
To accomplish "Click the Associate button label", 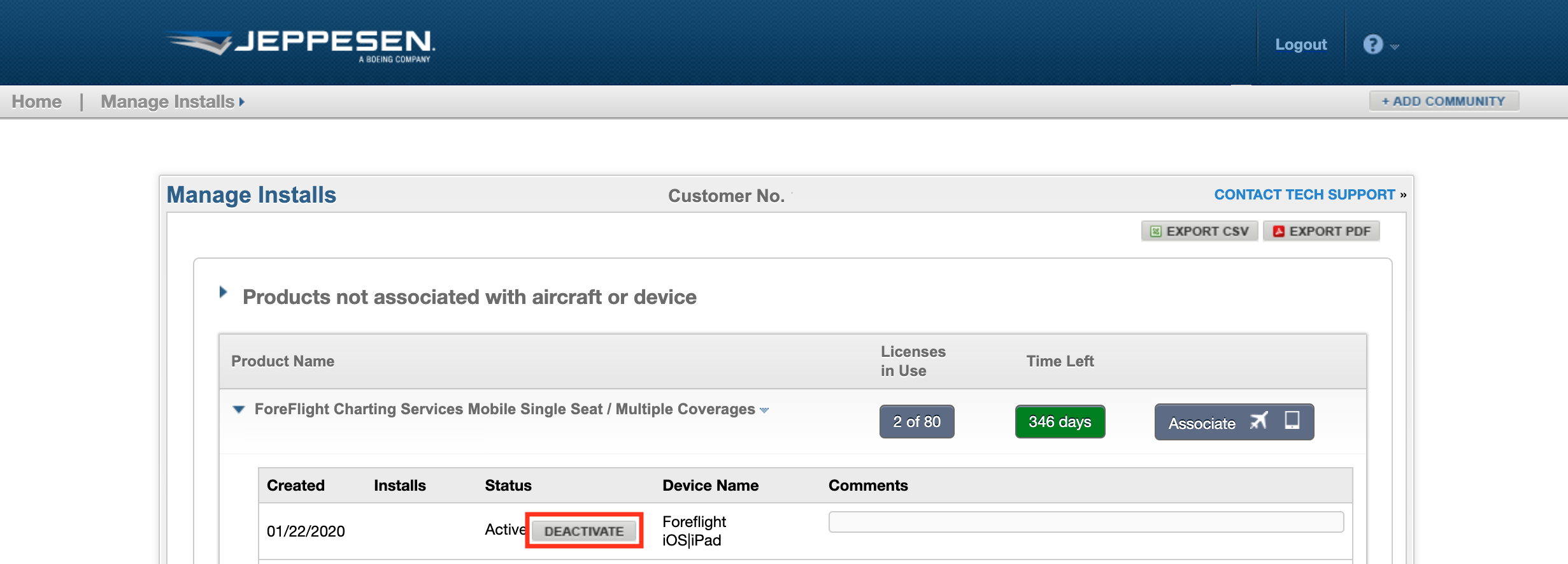I will [1202, 423].
